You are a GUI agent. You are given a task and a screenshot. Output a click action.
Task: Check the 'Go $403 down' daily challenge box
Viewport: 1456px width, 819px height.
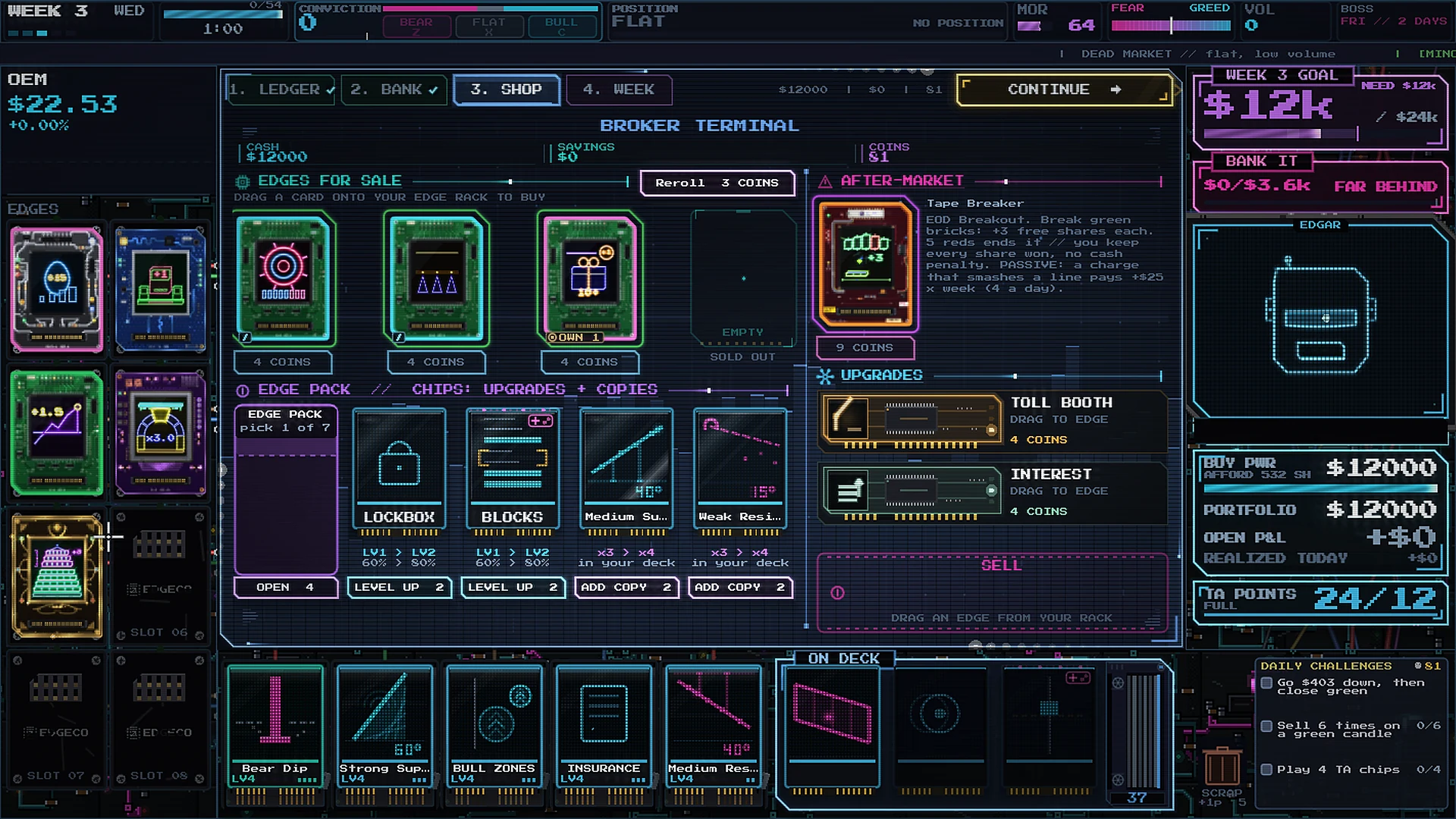(x=1266, y=683)
